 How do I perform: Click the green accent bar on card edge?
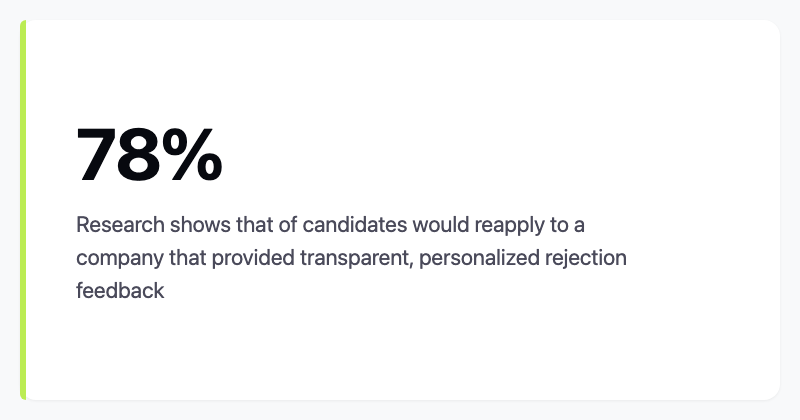coord(23,210)
